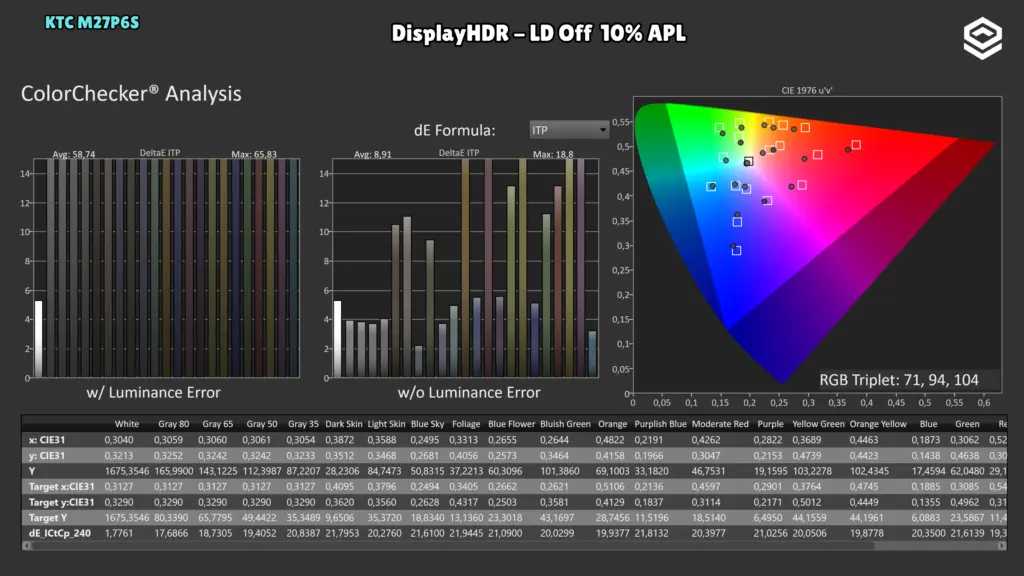Image resolution: width=1024 pixels, height=576 pixels.
Task: Select the Blue Sky column header
Action: coord(427,424)
